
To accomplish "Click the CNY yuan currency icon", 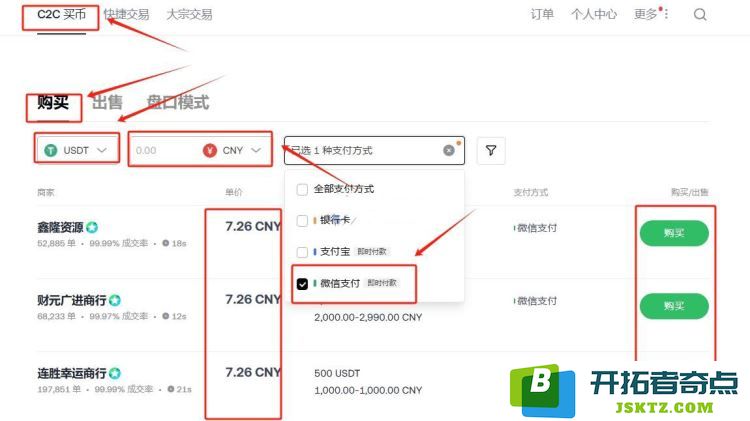I will tap(210, 150).
